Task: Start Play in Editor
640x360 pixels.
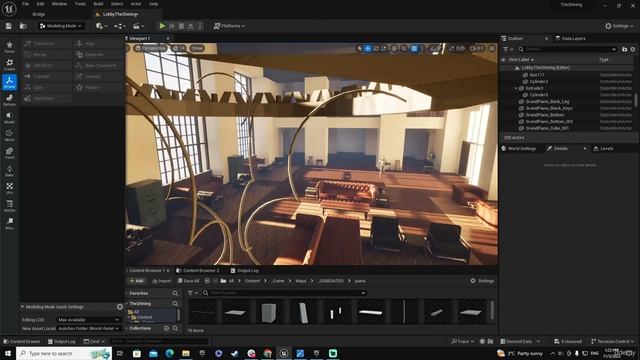Action: point(162,26)
